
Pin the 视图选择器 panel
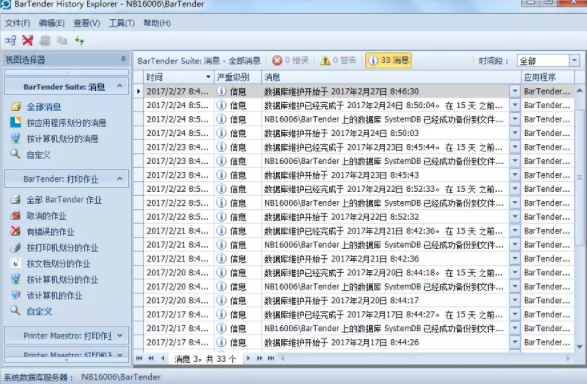pos(123,59)
